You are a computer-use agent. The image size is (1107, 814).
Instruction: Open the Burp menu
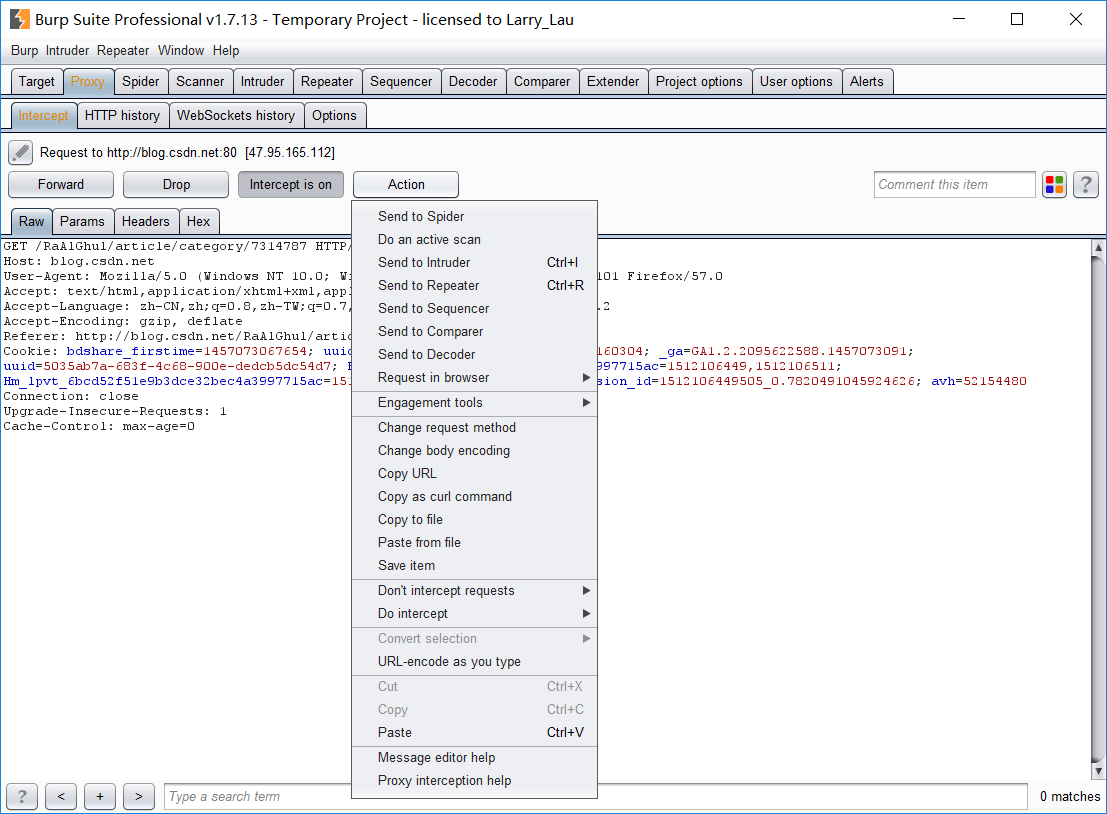pyautogui.click(x=25, y=51)
